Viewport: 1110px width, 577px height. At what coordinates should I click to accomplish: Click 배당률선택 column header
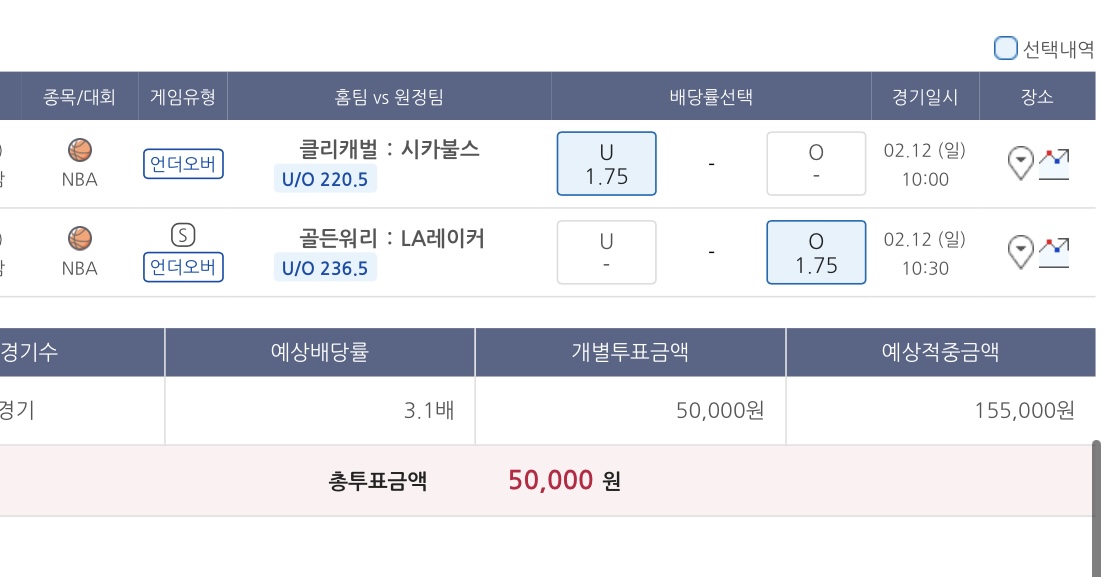711,96
